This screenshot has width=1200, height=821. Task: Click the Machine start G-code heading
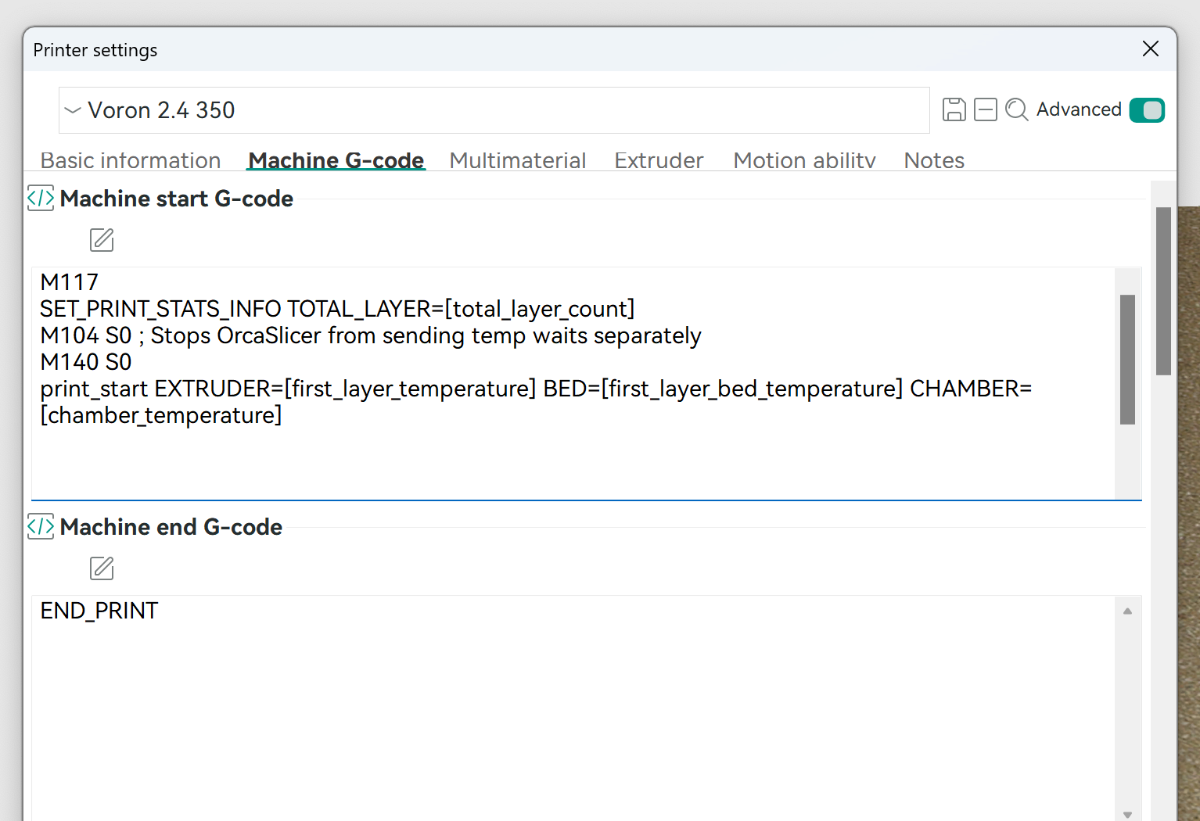[x=176, y=198]
